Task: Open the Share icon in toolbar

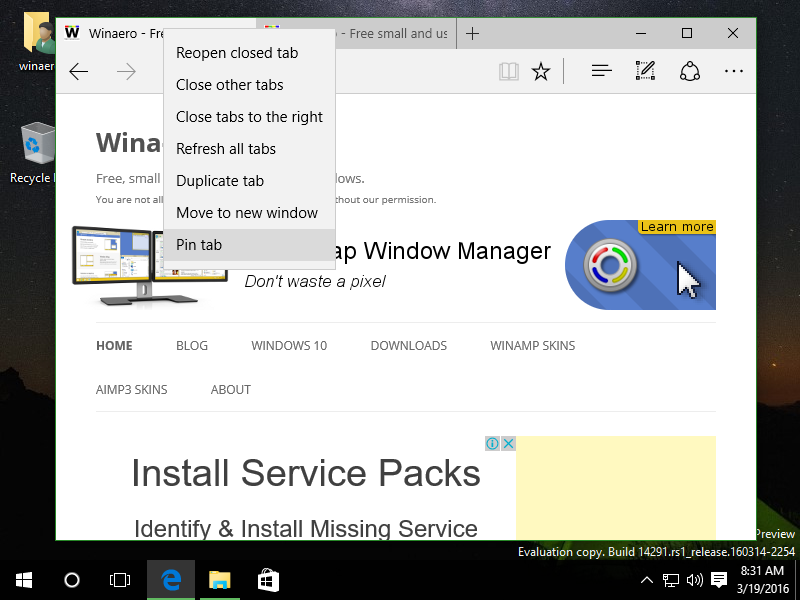Action: pos(689,71)
